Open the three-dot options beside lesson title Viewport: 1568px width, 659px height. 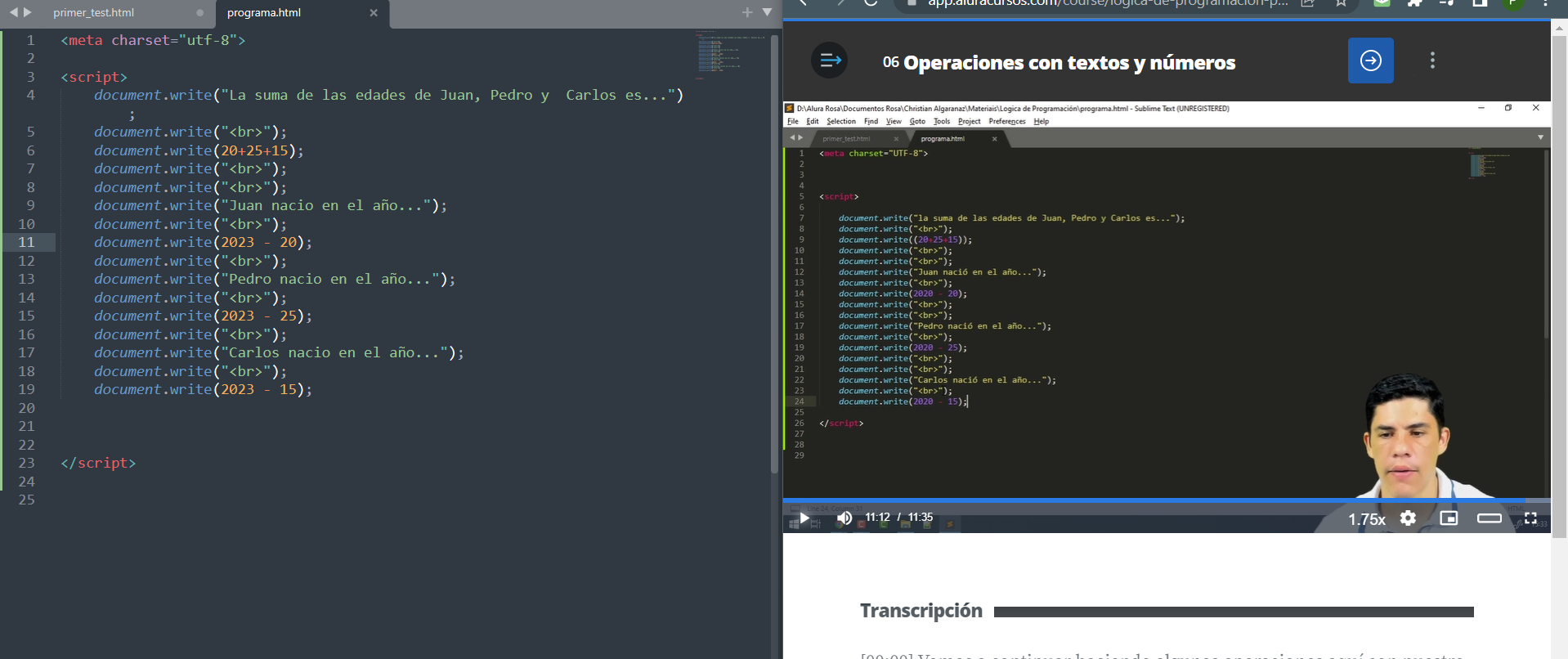click(x=1432, y=61)
